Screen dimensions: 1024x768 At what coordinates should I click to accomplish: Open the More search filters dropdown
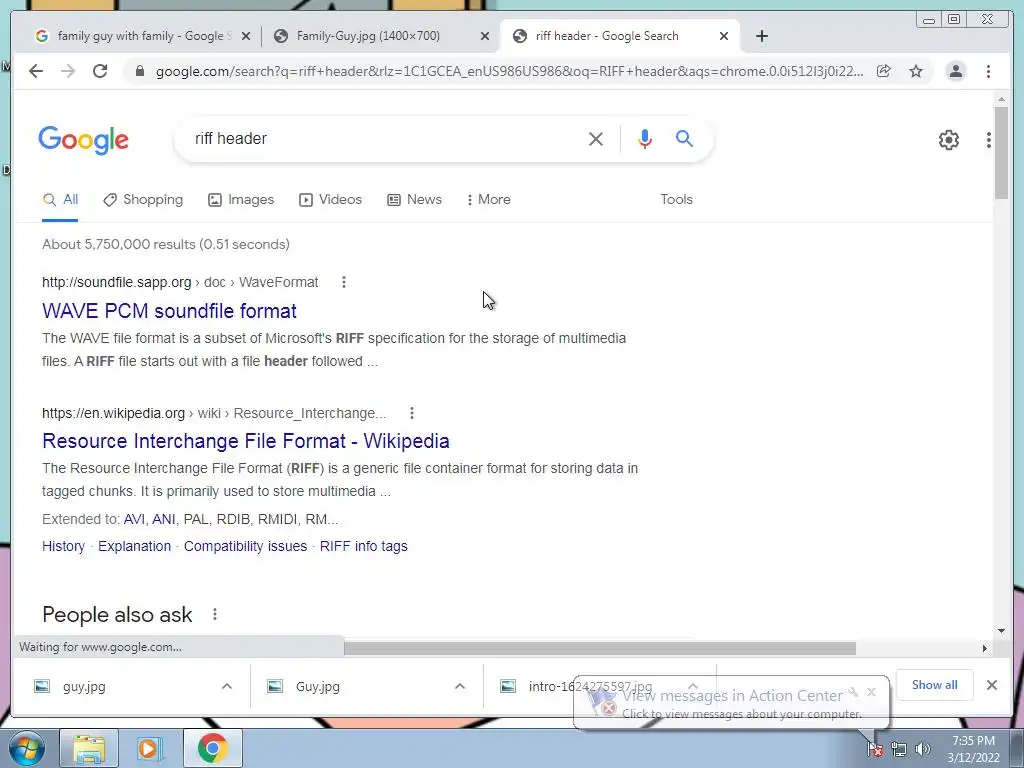488,200
